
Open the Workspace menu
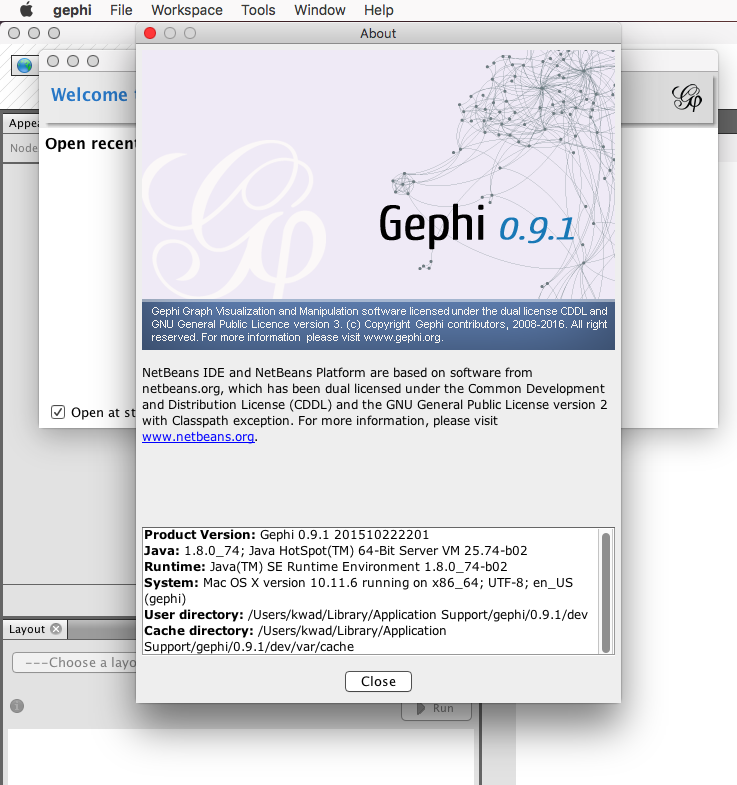(x=187, y=10)
